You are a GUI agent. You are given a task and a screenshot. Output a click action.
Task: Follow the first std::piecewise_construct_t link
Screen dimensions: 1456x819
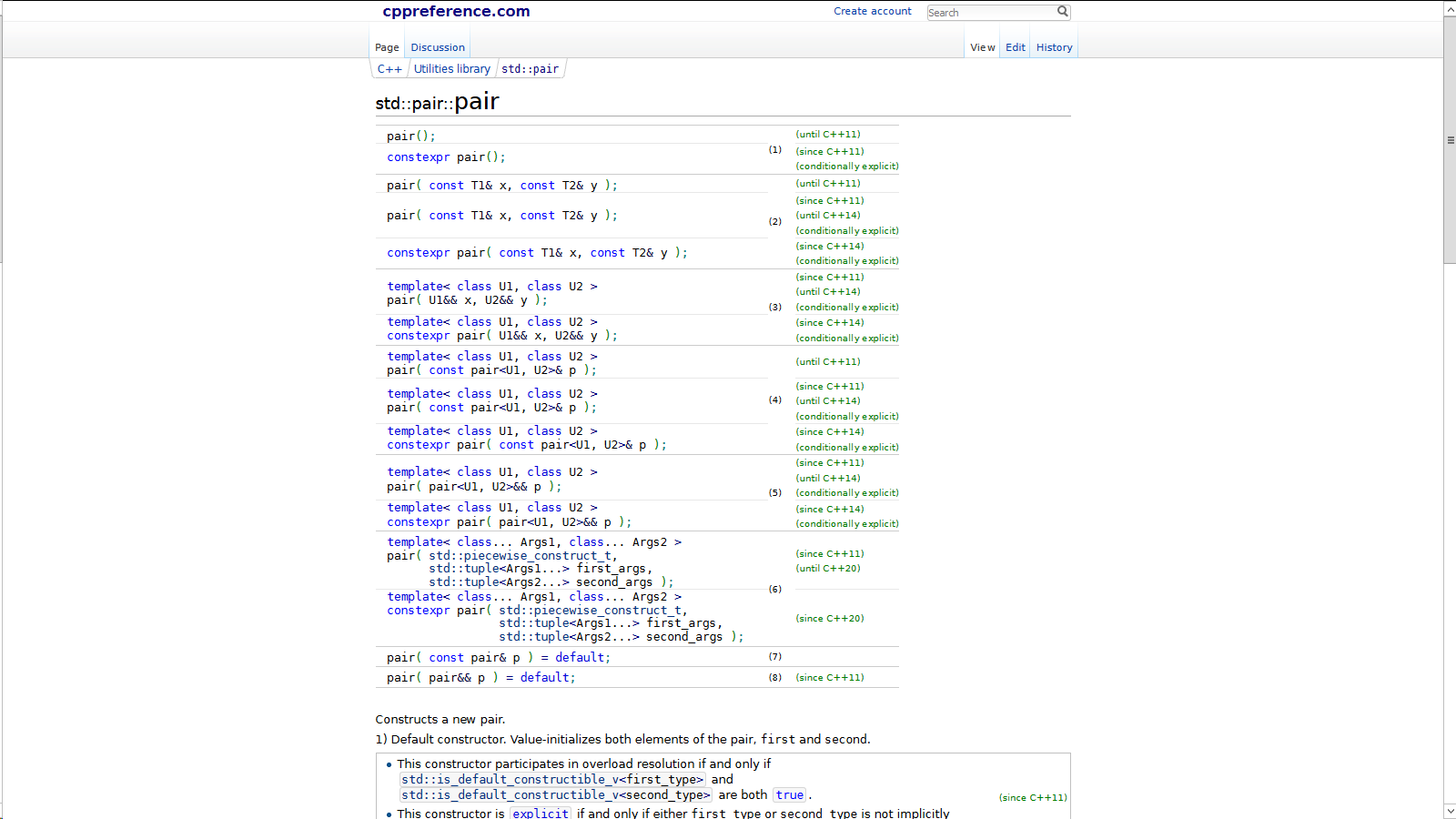click(x=521, y=556)
